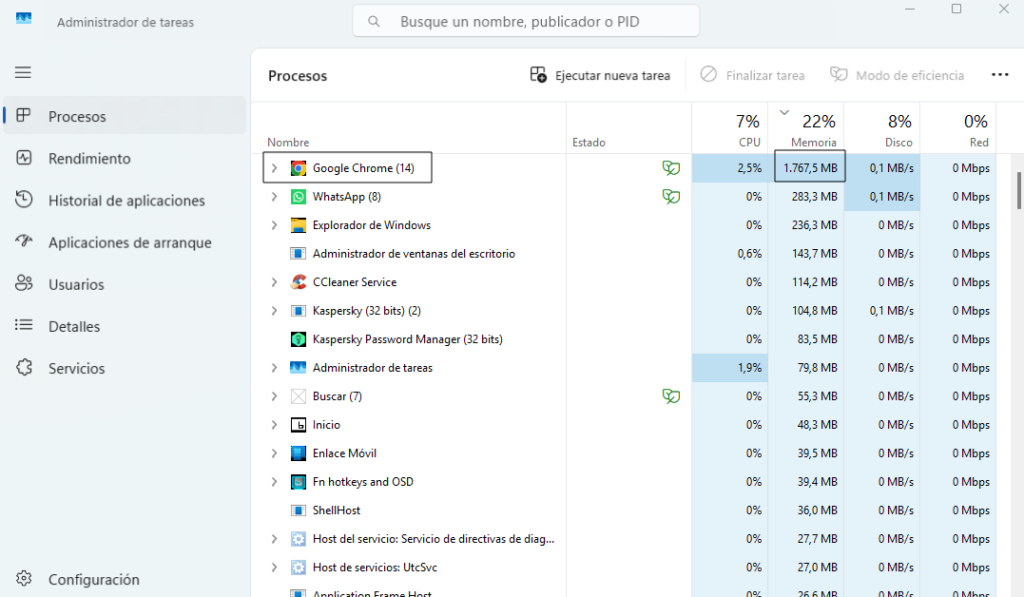Open Historial de aplicaciones page

pos(125,200)
